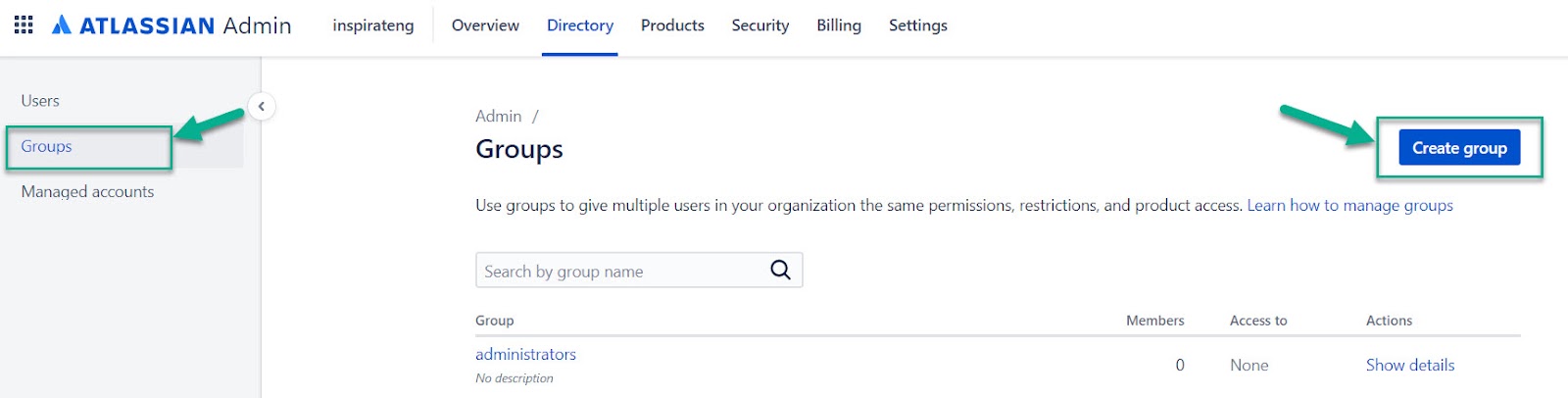Open the Overview tab
This screenshot has height=398, width=1568.
[485, 25]
